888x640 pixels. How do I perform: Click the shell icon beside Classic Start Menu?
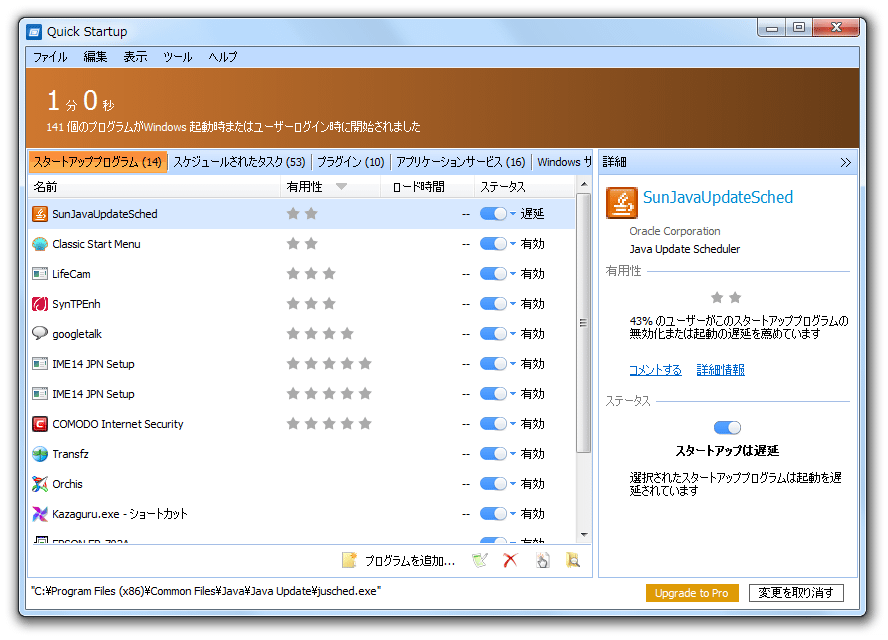(x=40, y=244)
